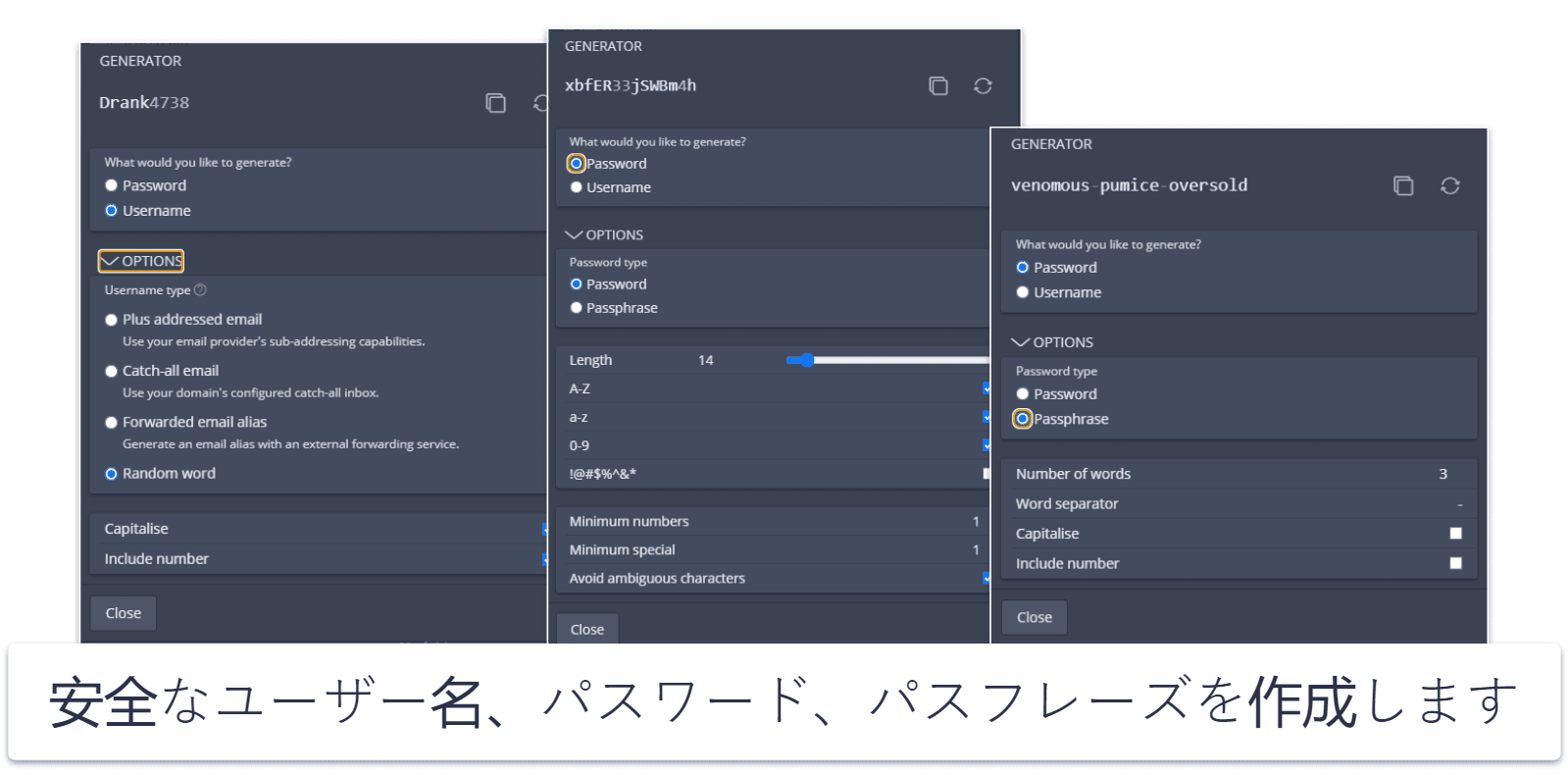Select Passphrase type in middle window

577,308
